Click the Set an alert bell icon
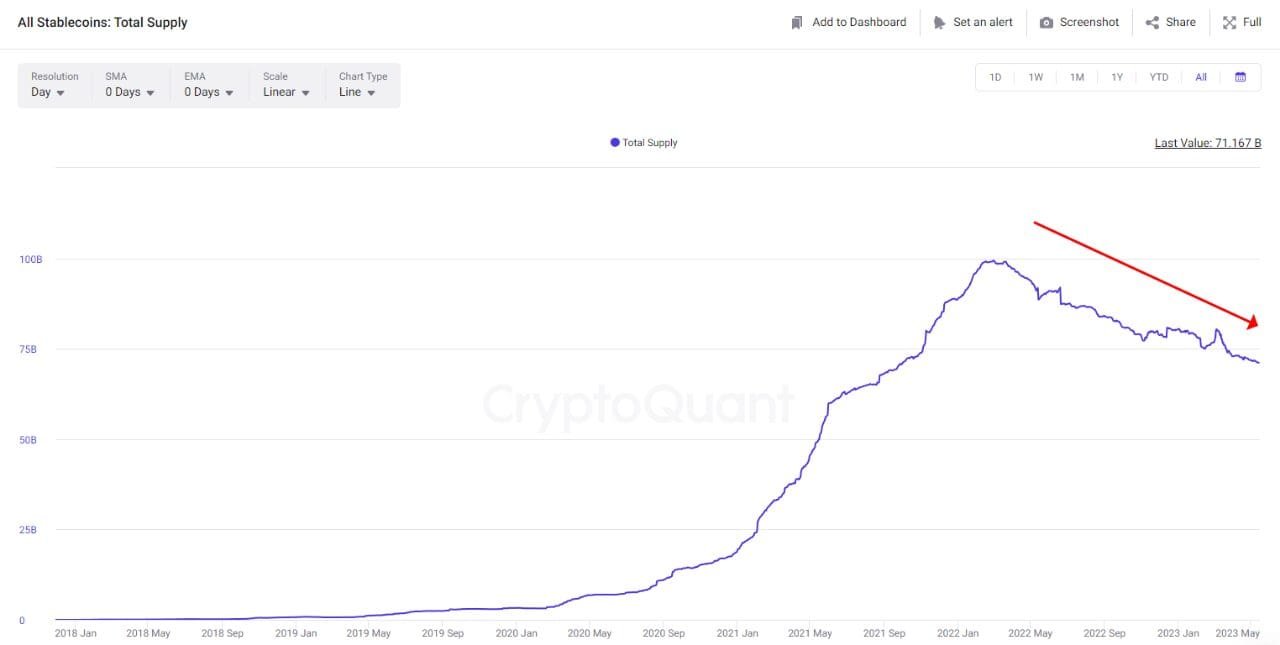1280x645 pixels. click(939, 22)
